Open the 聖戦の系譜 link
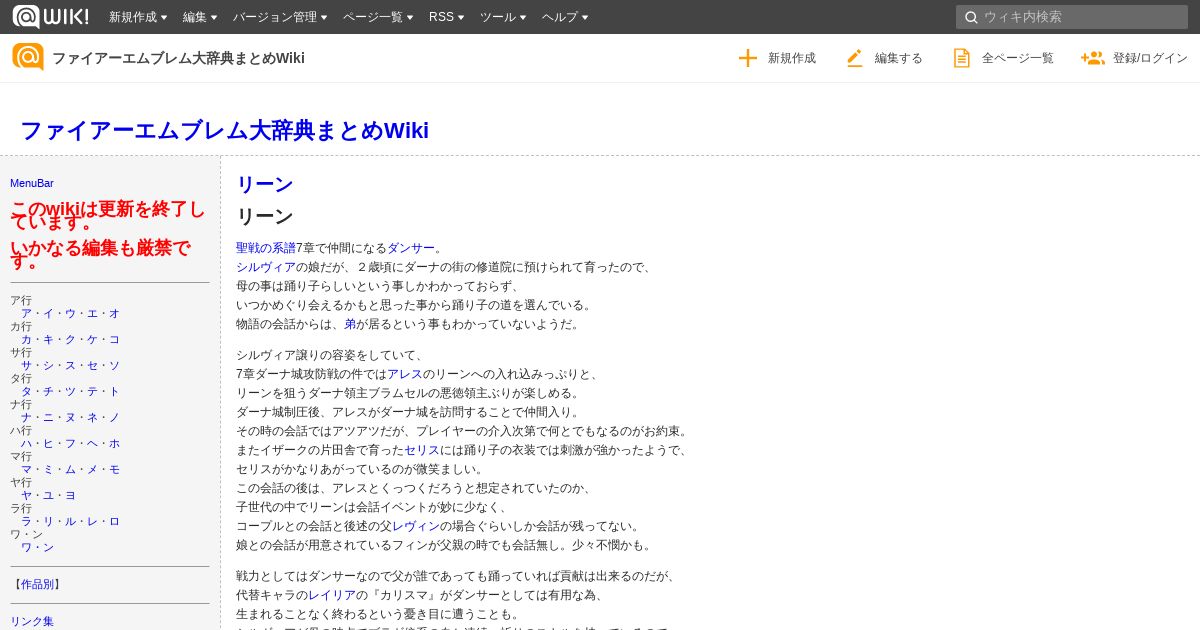 266,248
